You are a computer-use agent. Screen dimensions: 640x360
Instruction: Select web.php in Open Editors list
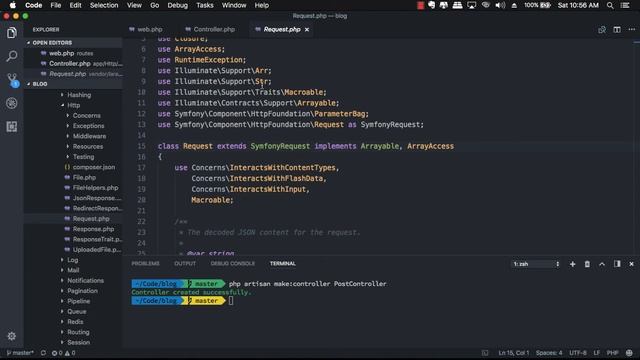(73, 53)
